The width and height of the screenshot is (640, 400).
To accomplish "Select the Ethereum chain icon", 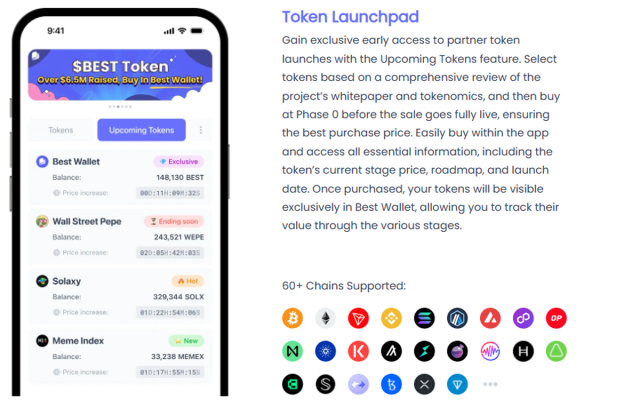I will pos(325,318).
